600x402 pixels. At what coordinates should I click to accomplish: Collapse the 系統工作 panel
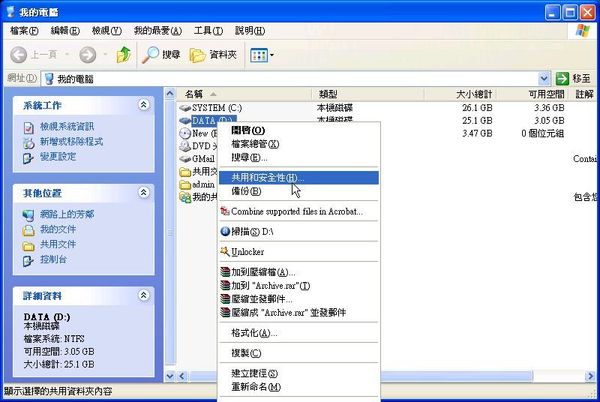click(143, 104)
